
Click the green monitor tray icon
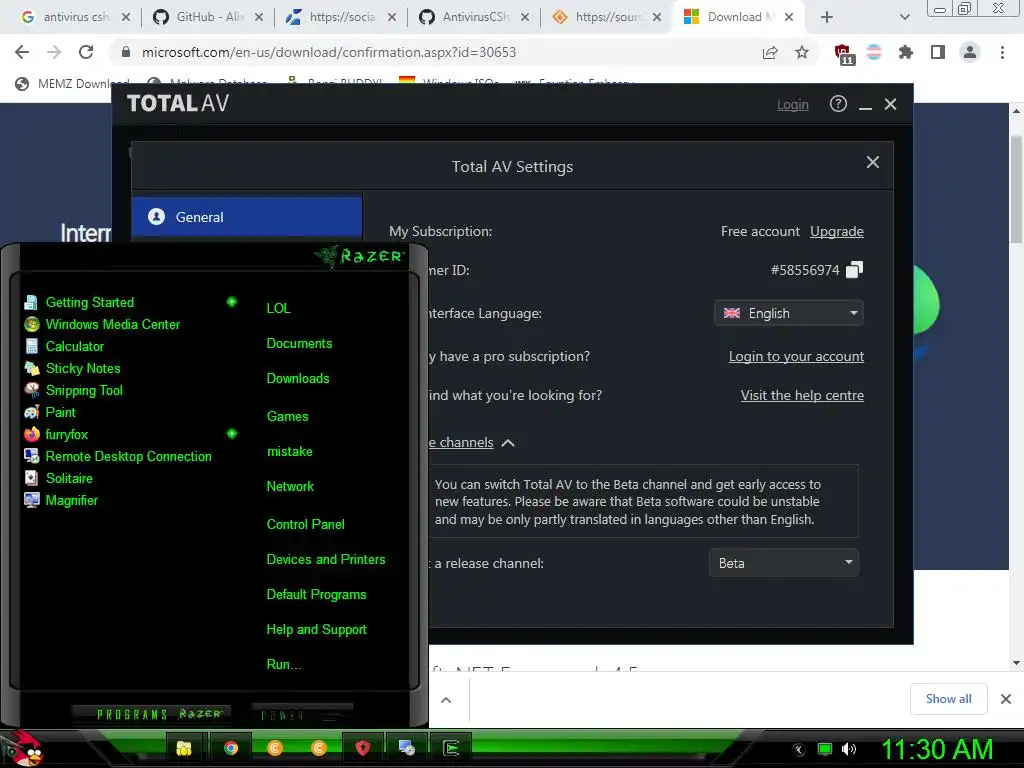click(825, 749)
